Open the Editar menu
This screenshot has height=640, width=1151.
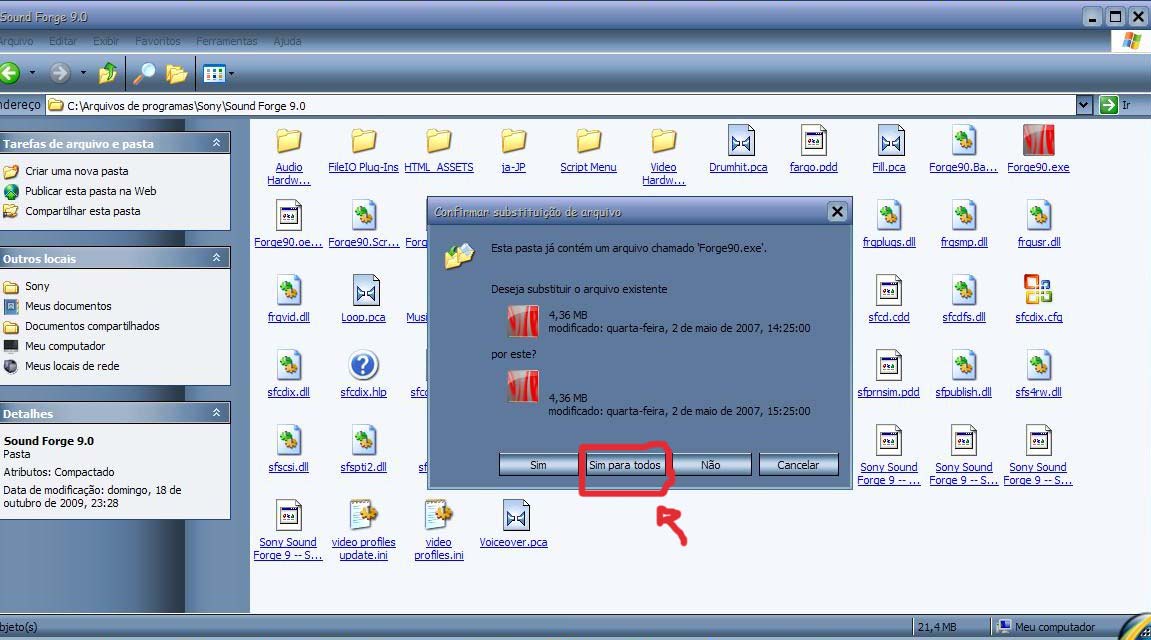click(63, 41)
